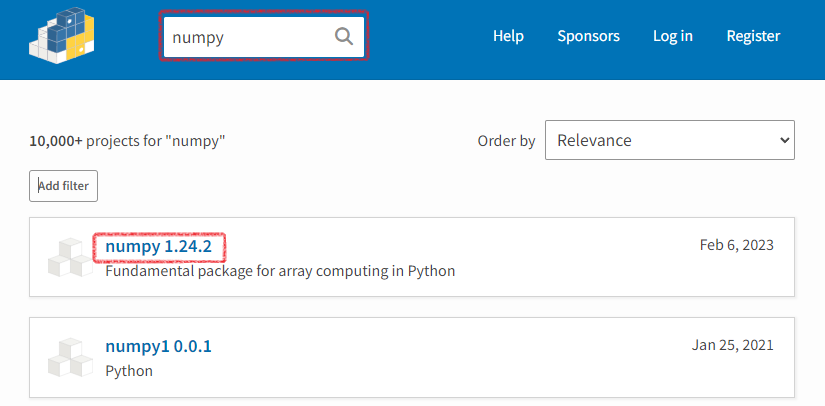Click the cube icon beside numpy1 0.0.1
Screen dimensions: 825x406
[71, 357]
